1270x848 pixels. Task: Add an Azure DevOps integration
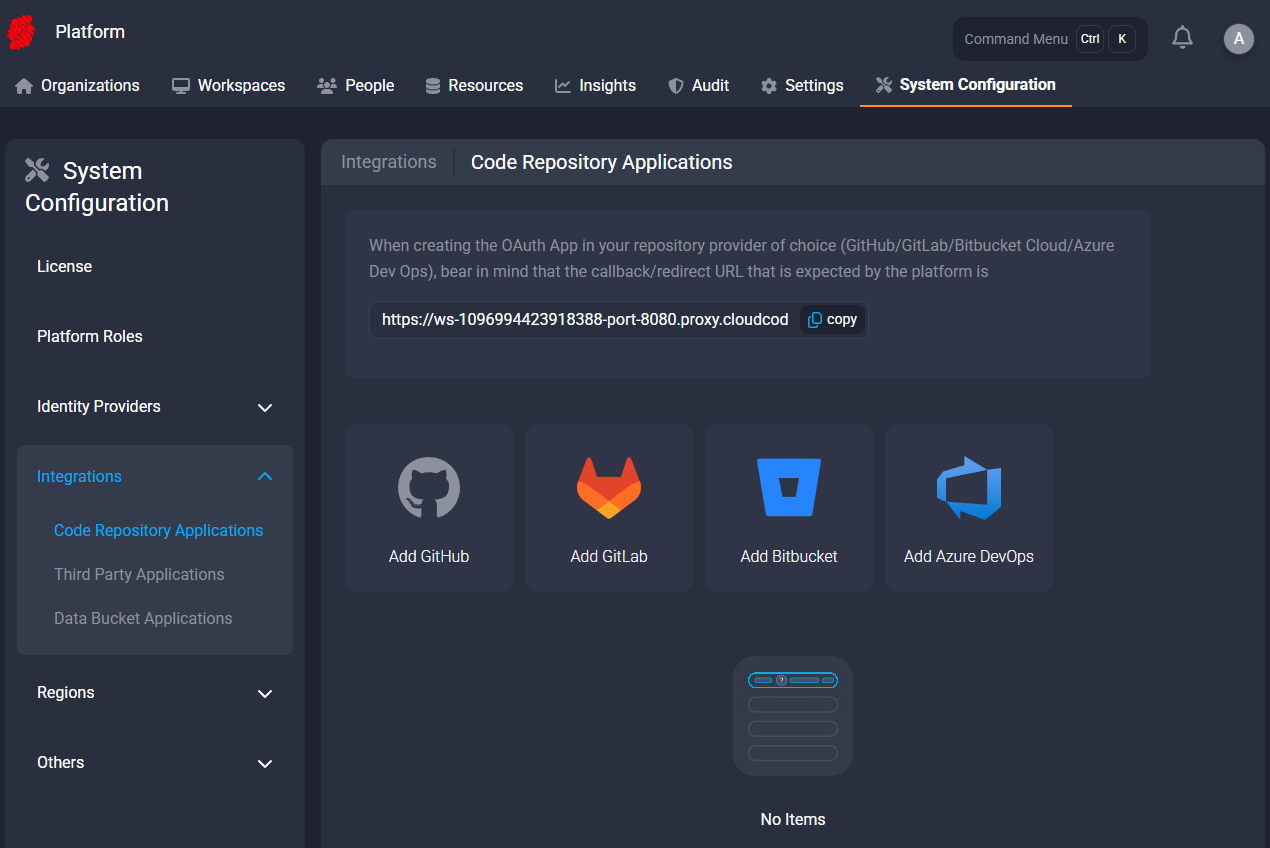point(969,508)
